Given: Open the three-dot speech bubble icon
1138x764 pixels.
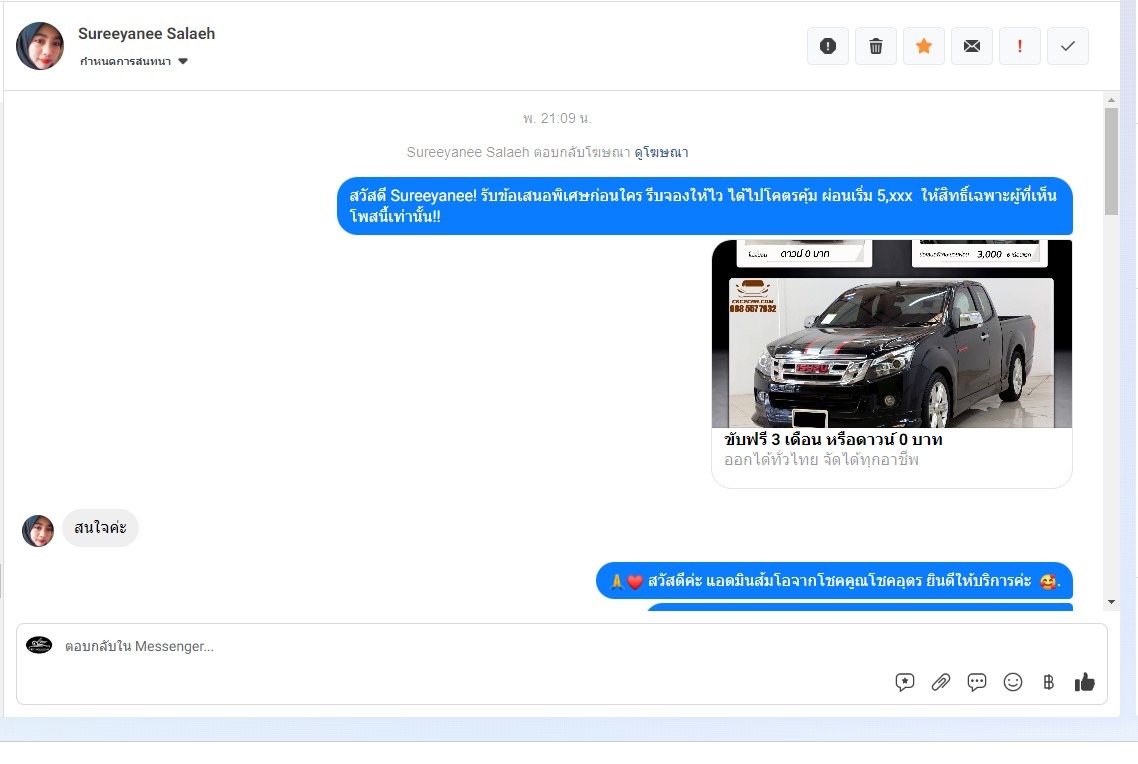Looking at the screenshot, I should (x=977, y=682).
